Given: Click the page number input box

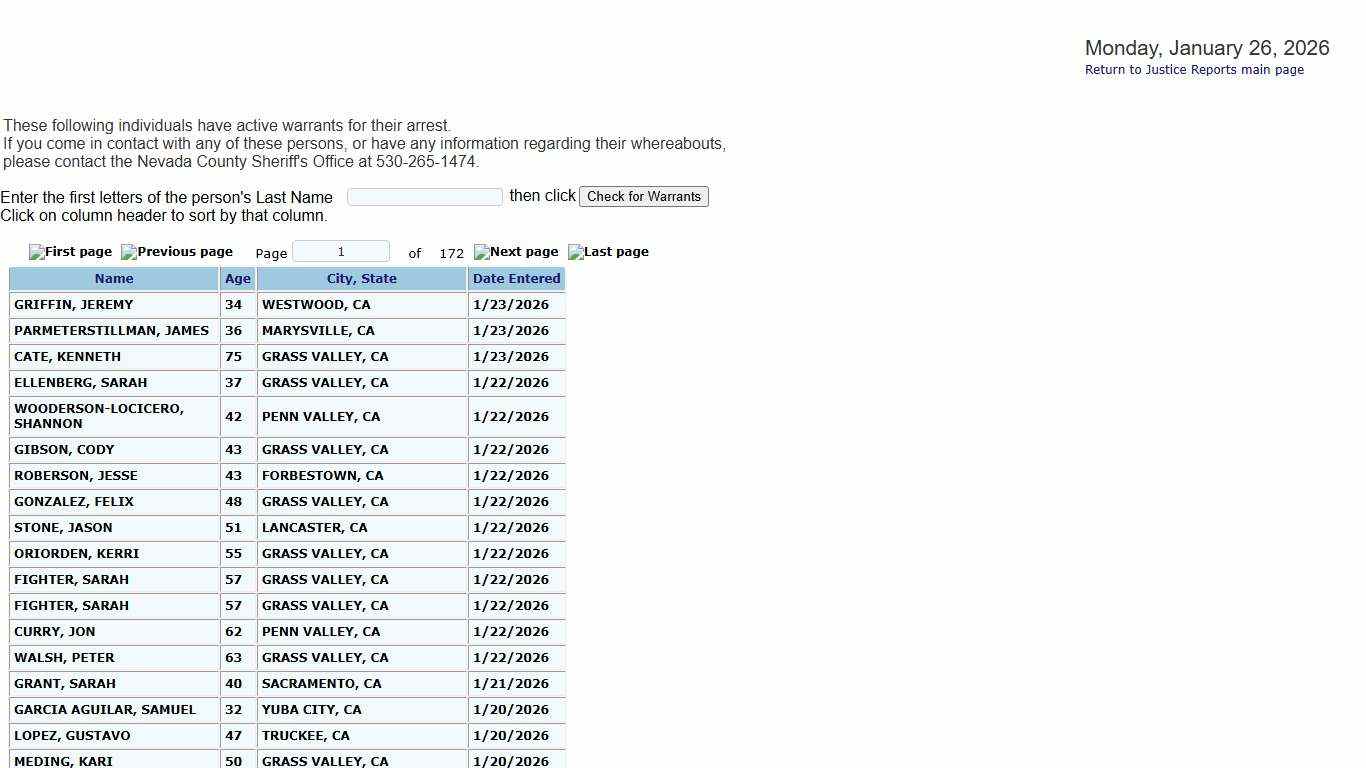Looking at the screenshot, I should click(x=341, y=252).
